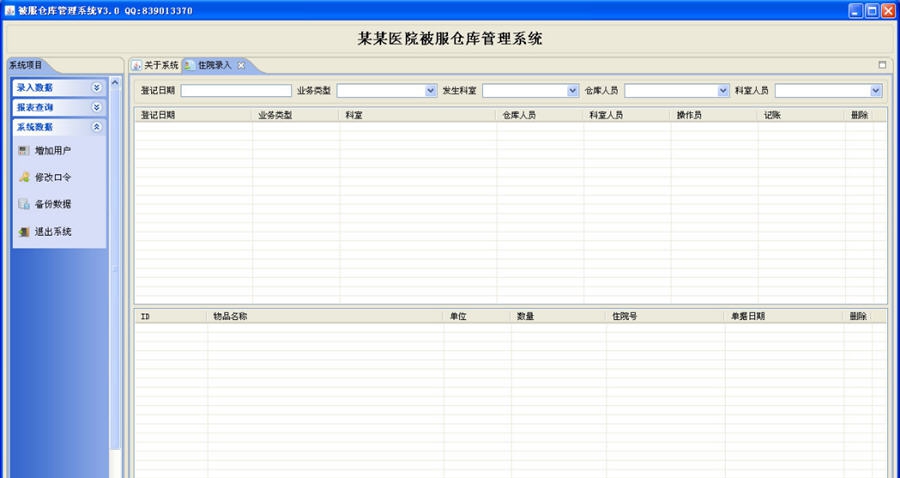Open 增加用户 from the sidebar
The height and width of the screenshot is (478, 900).
(x=53, y=150)
